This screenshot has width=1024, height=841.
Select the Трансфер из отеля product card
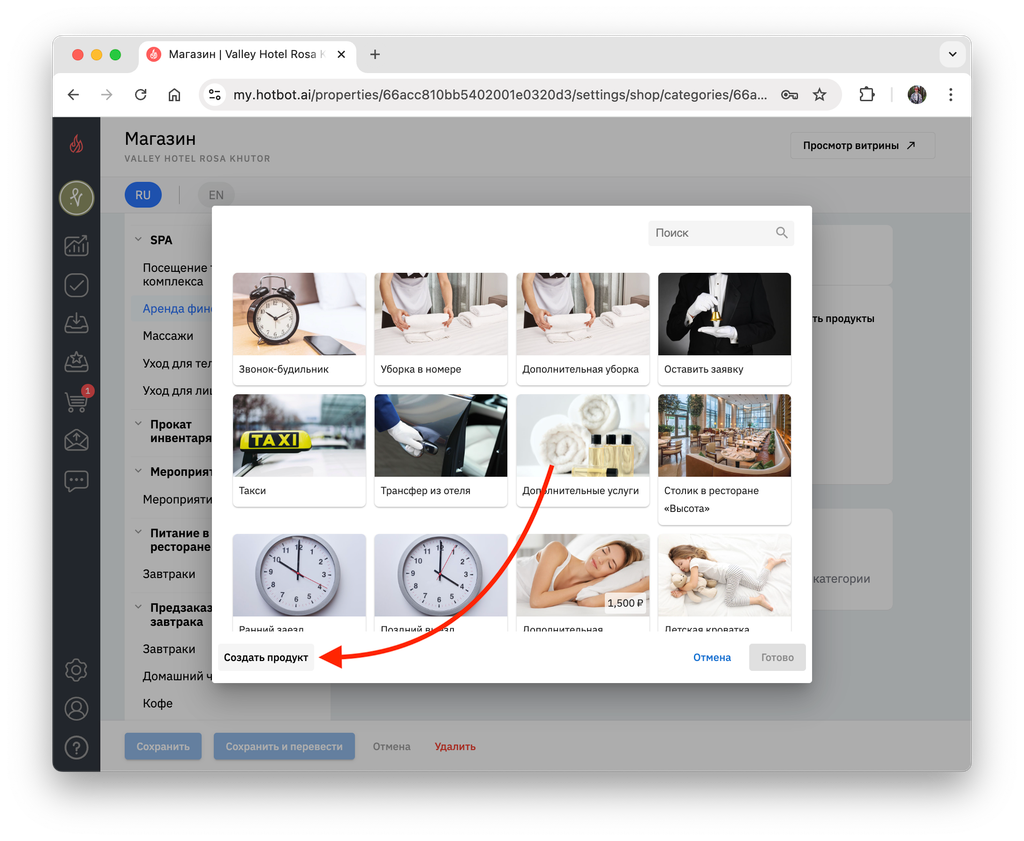[441, 450]
